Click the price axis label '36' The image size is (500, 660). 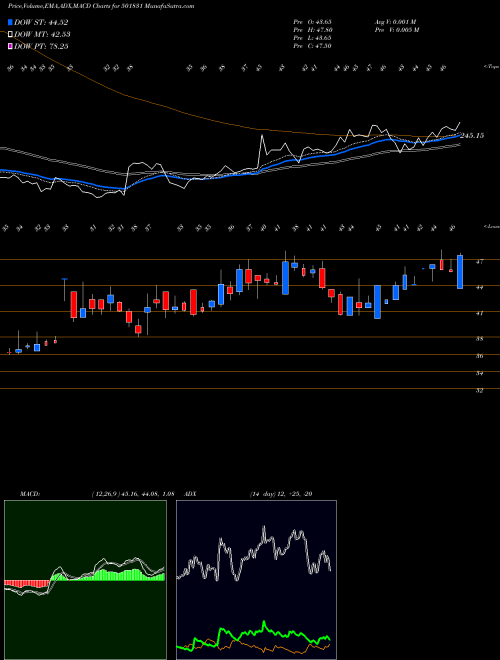479,356
